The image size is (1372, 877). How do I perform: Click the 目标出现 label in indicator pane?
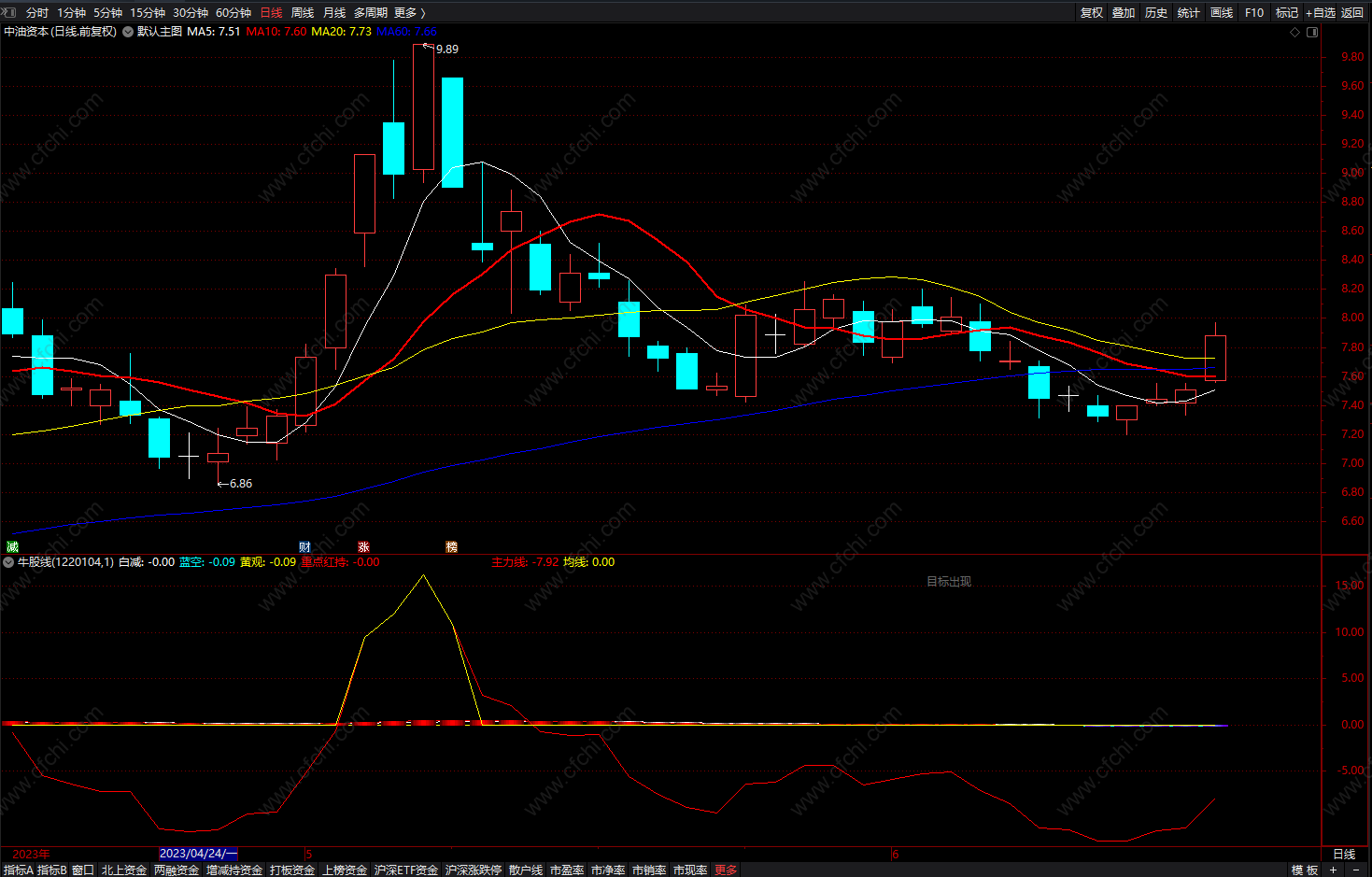(x=949, y=581)
